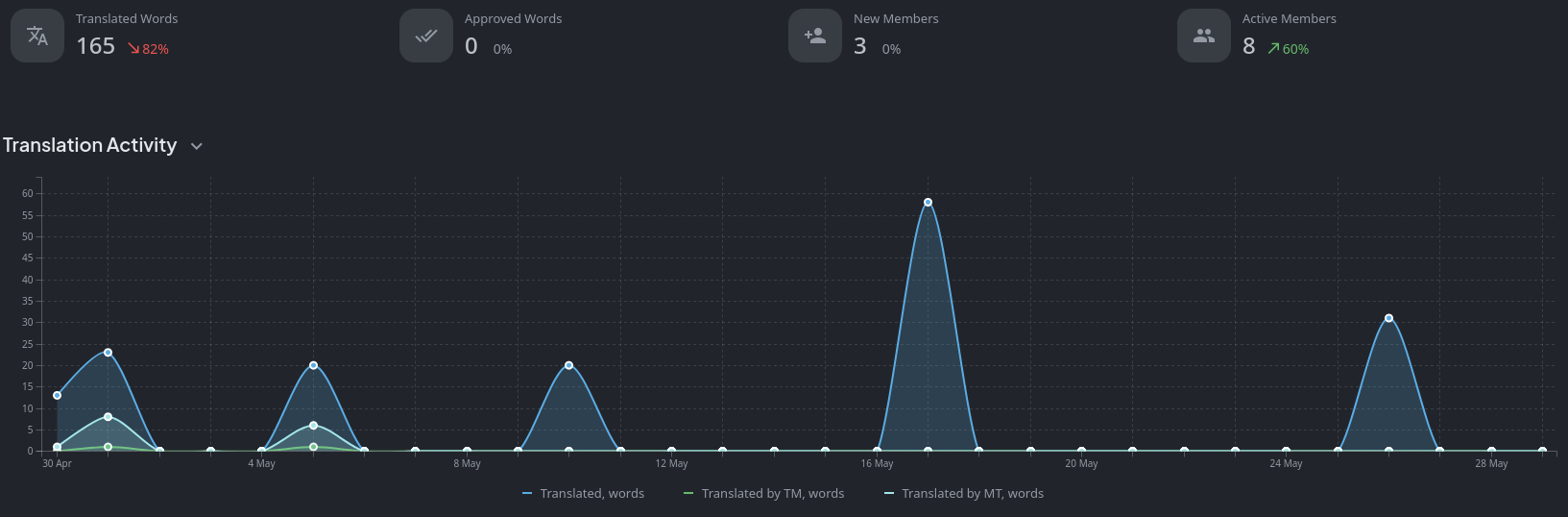Toggle the 'Translated, words' legend series
Image resolution: width=1568 pixels, height=517 pixels.
pyautogui.click(x=591, y=493)
